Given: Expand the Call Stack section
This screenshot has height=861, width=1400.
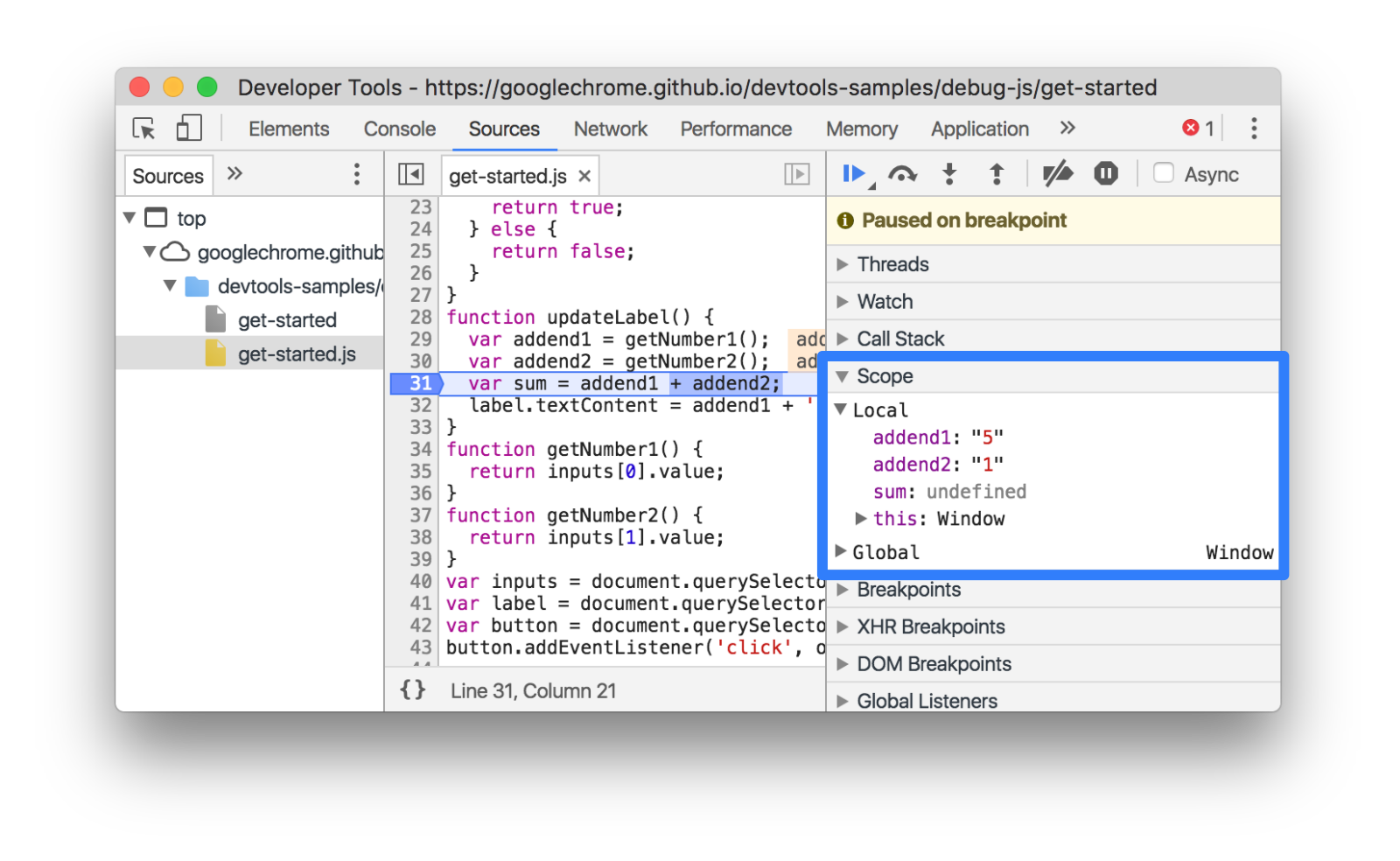Looking at the screenshot, I should pos(899,339).
